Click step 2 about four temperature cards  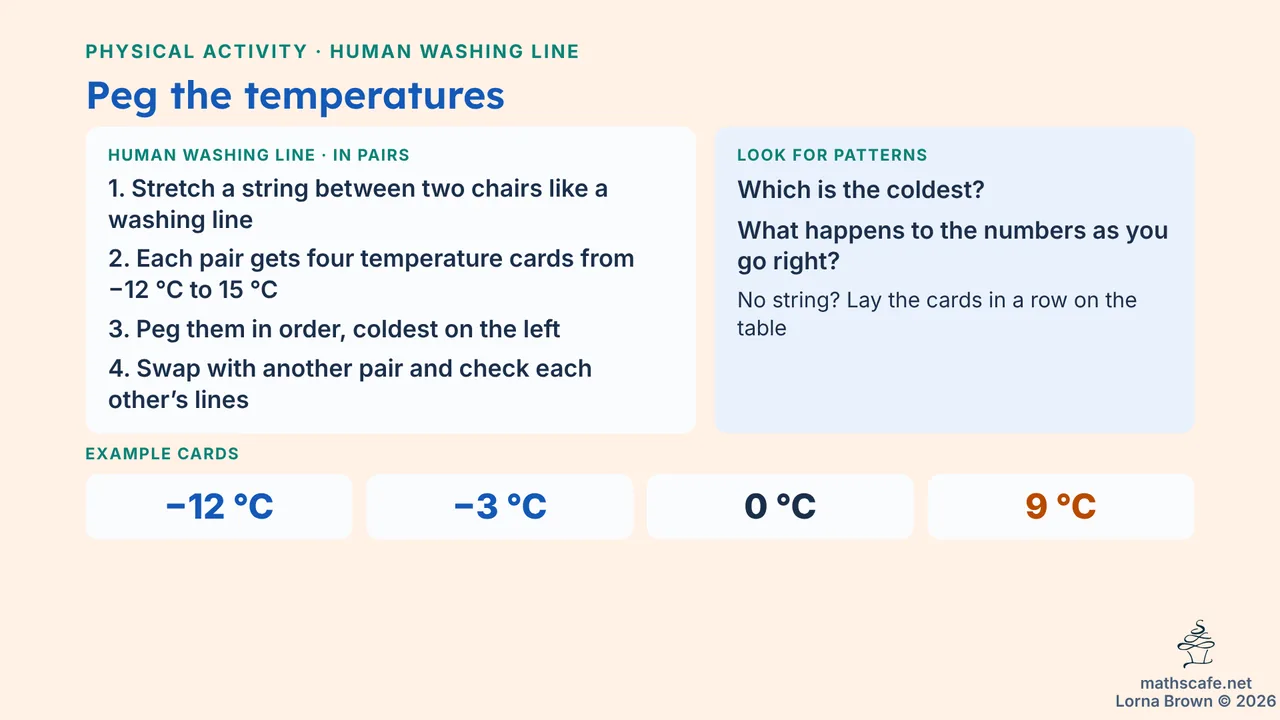coord(371,273)
